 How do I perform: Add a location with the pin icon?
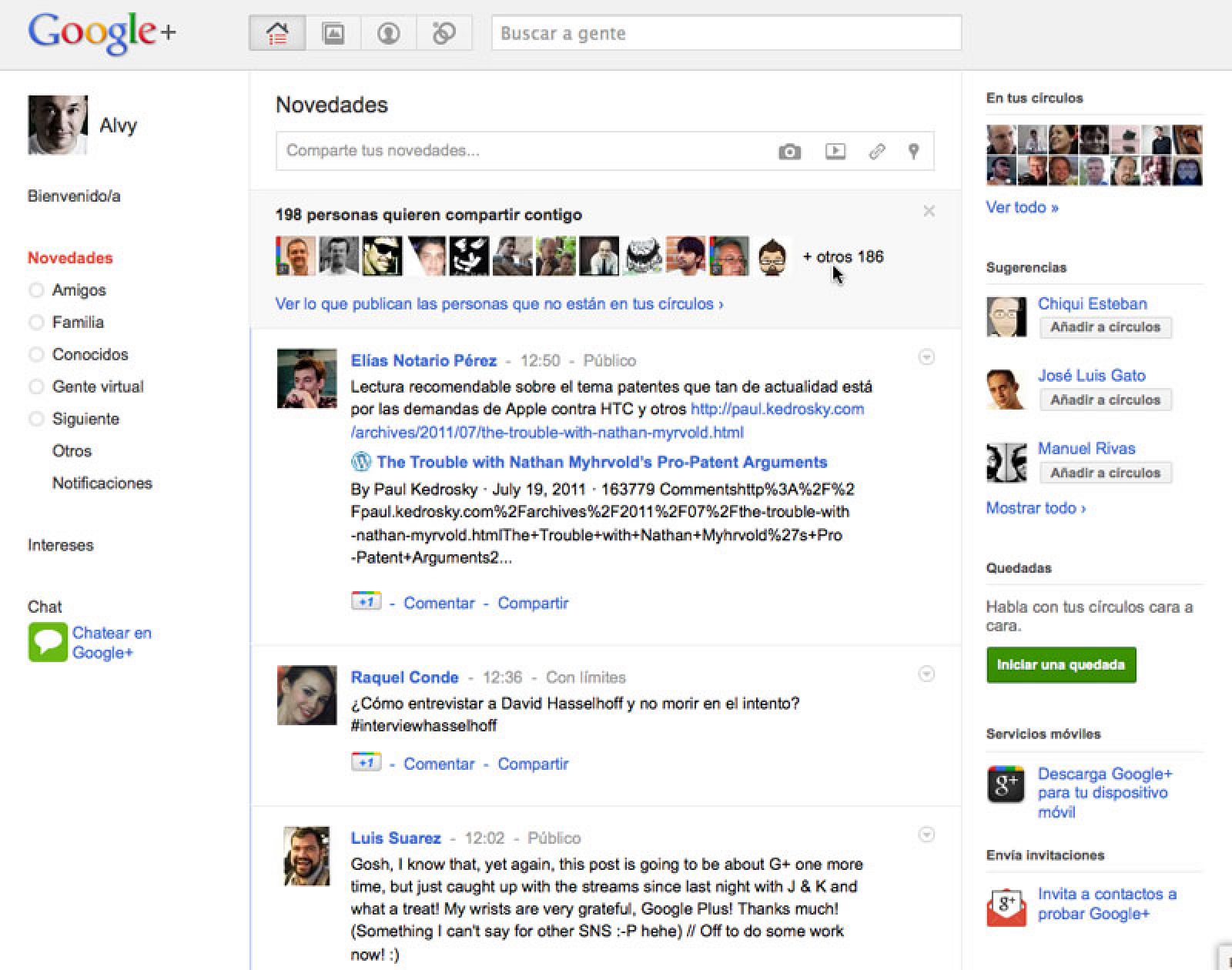click(913, 152)
